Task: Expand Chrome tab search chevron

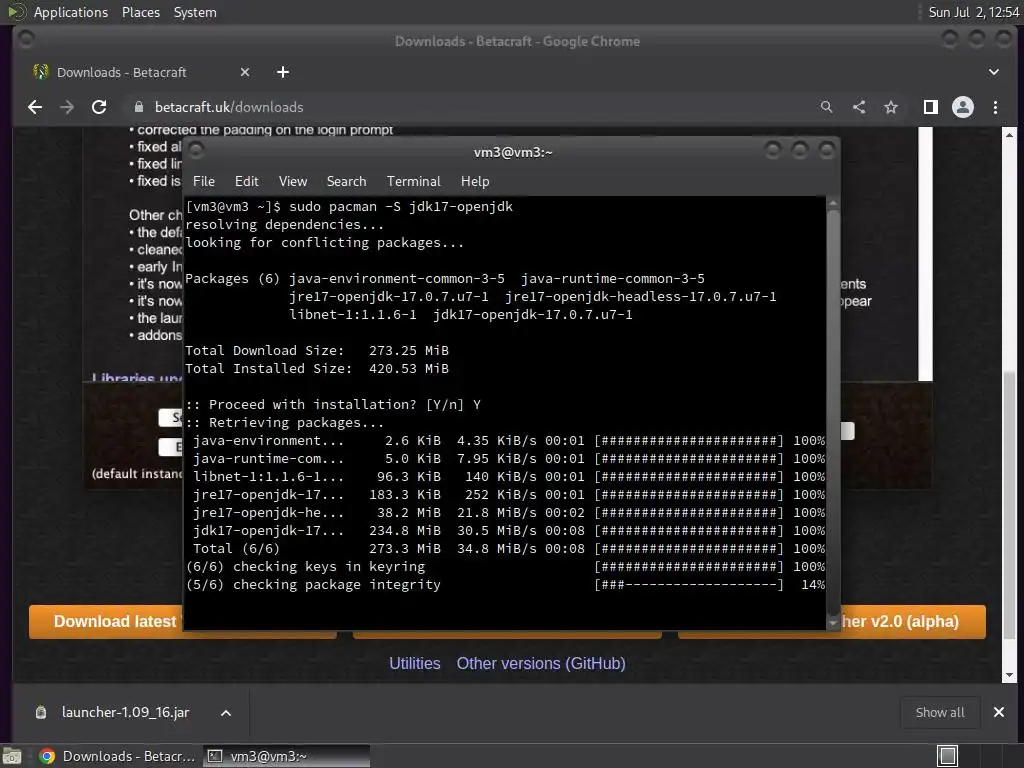Action: pyautogui.click(x=993, y=72)
